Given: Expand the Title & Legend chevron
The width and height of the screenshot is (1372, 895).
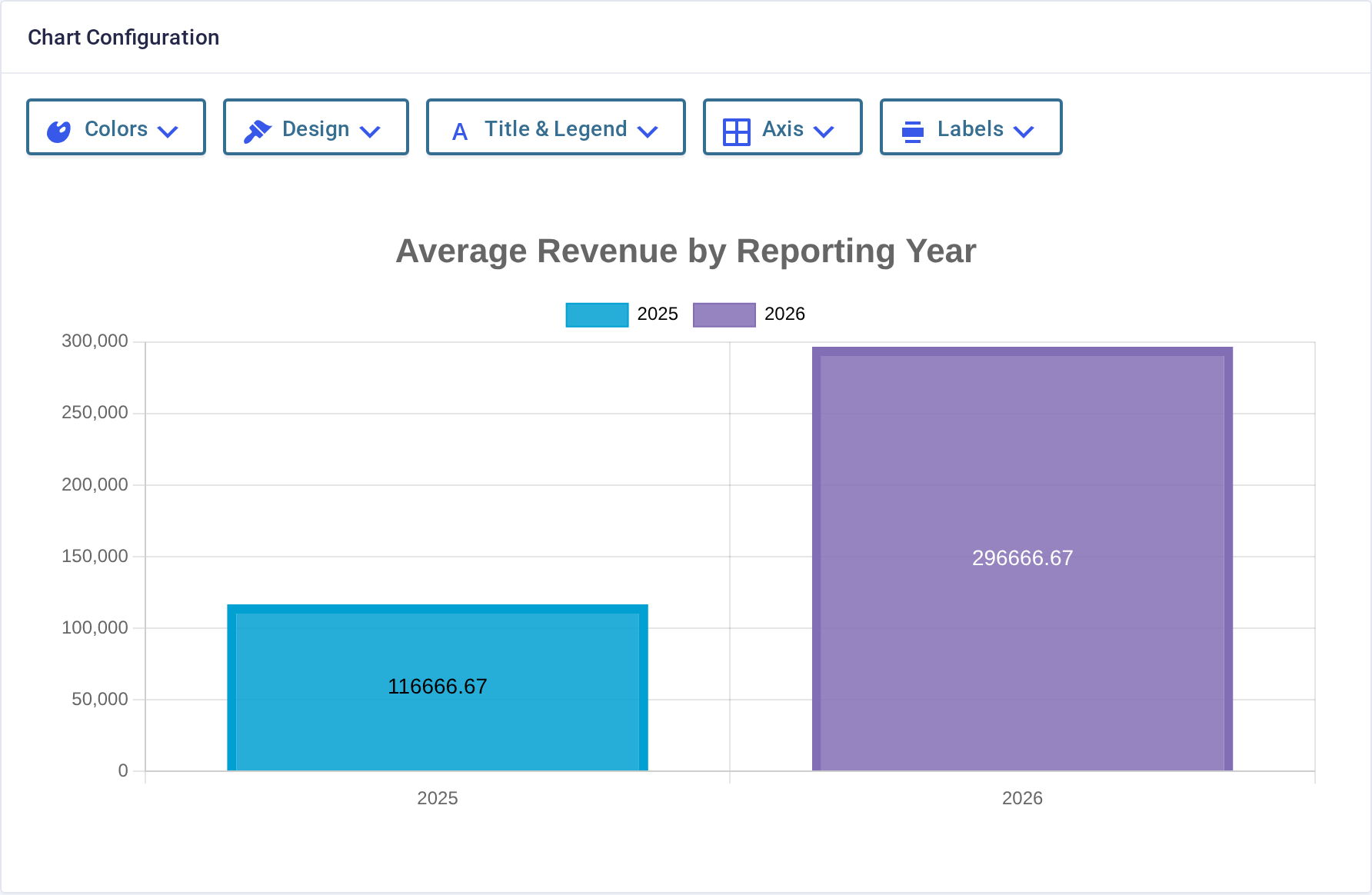Looking at the screenshot, I should click(648, 132).
